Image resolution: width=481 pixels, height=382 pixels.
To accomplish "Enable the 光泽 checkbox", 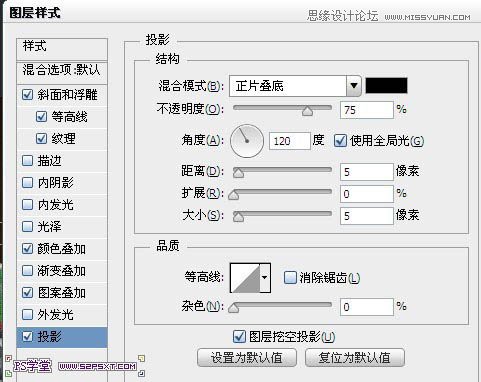I will (27, 227).
